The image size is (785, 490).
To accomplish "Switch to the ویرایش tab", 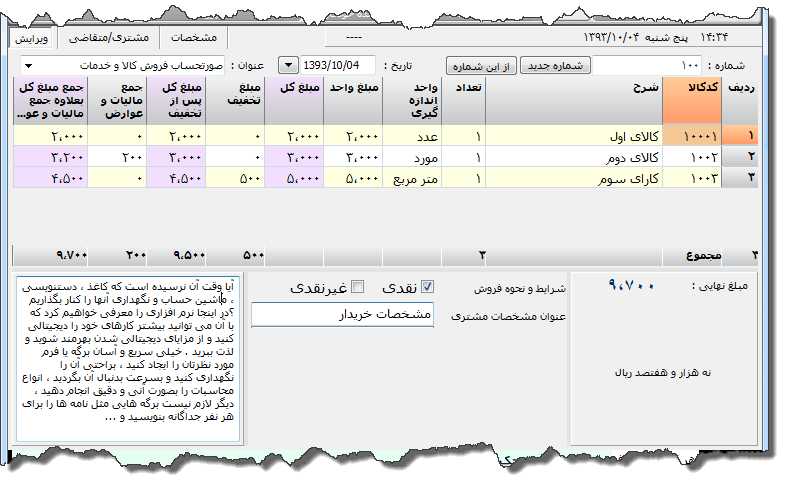I will (32, 37).
